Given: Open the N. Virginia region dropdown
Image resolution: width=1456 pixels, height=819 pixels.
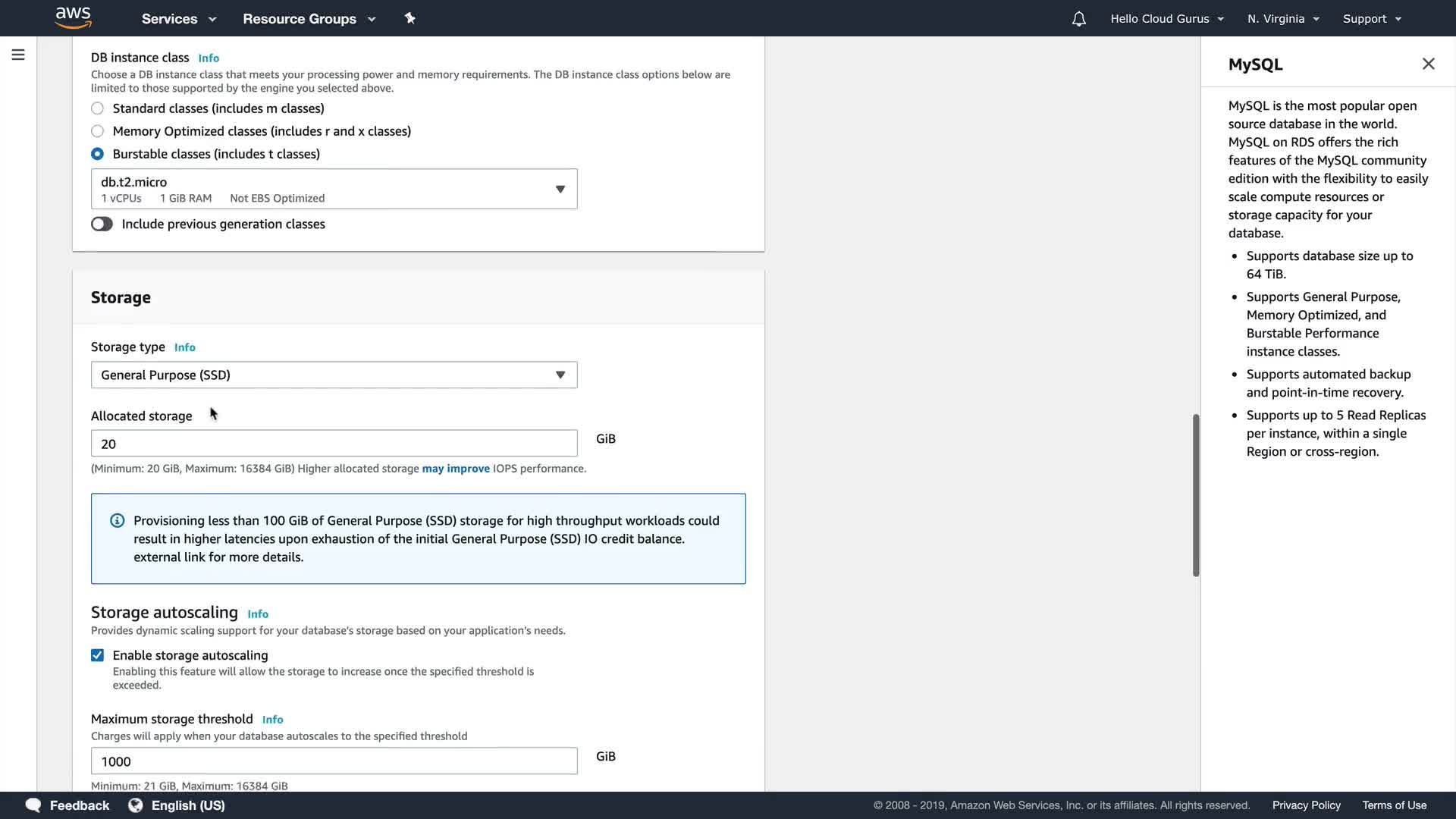Looking at the screenshot, I should pyautogui.click(x=1283, y=19).
